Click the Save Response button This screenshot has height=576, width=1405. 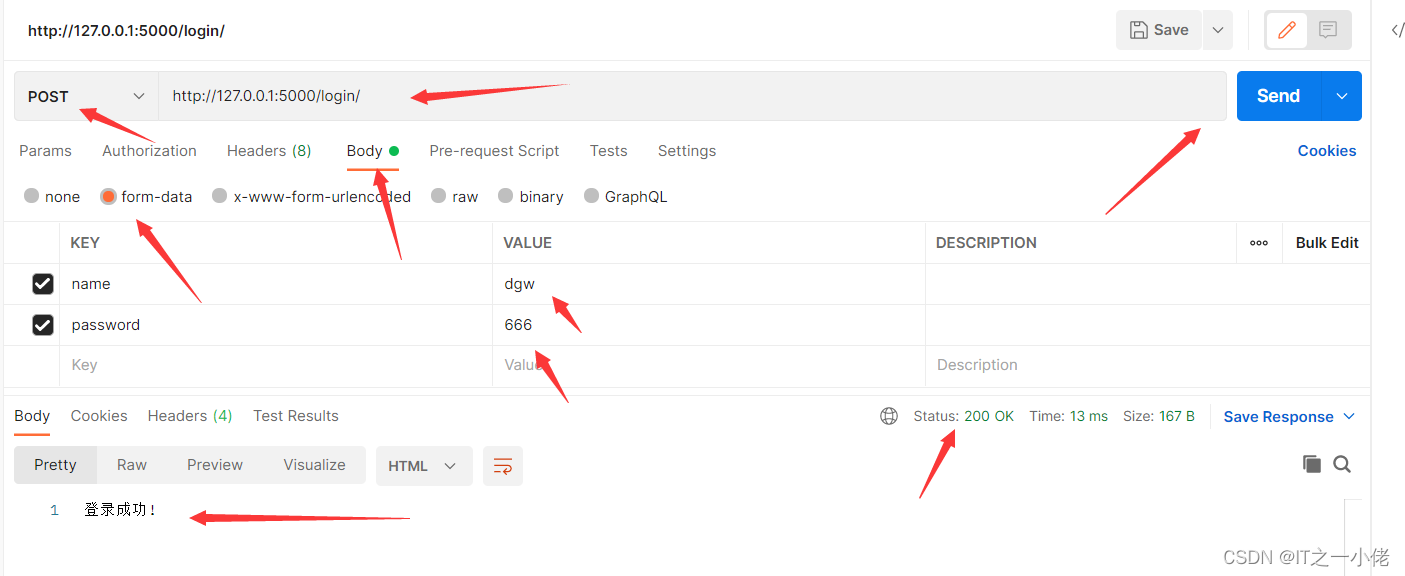1279,417
